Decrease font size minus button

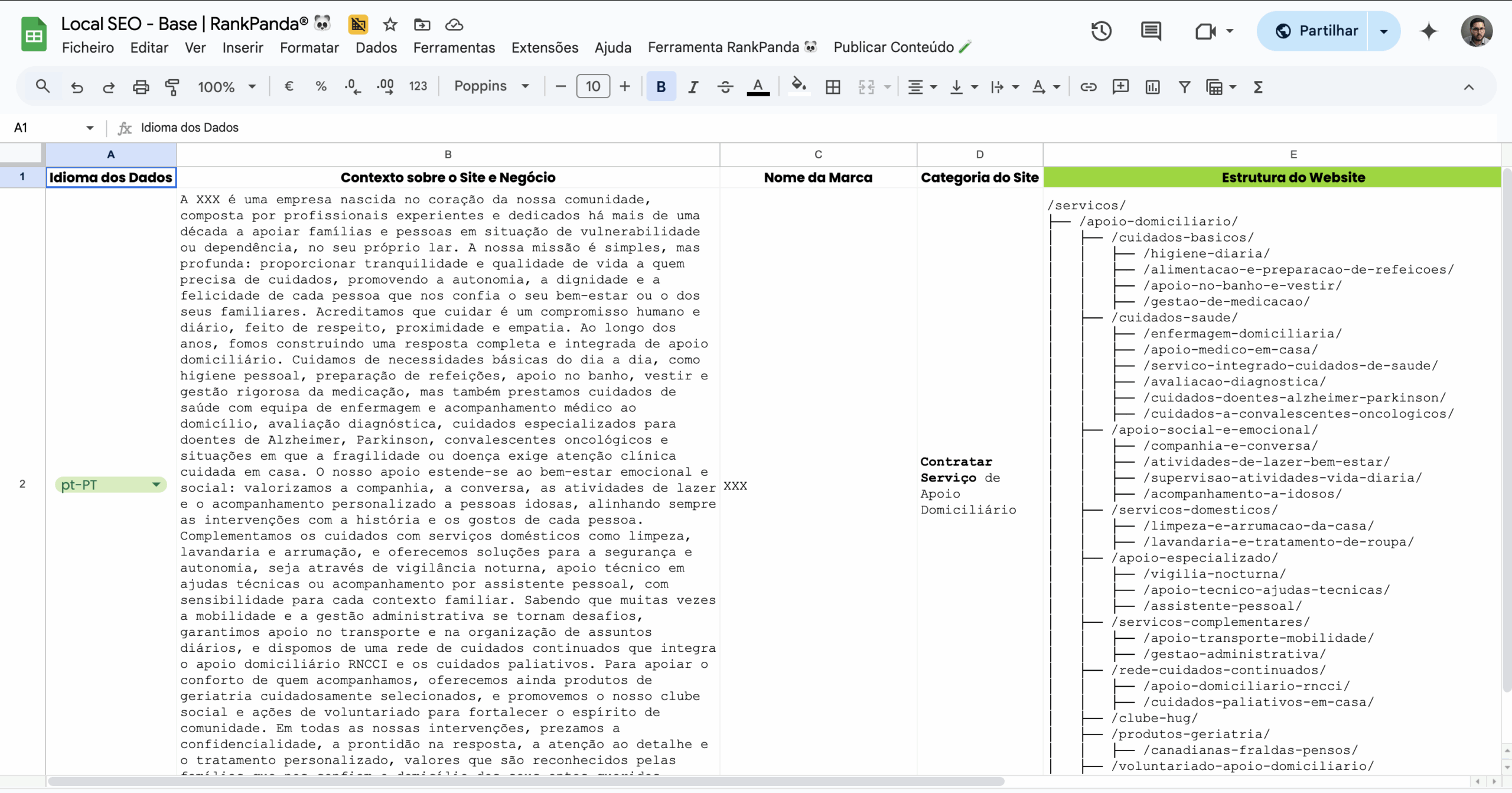[561, 87]
